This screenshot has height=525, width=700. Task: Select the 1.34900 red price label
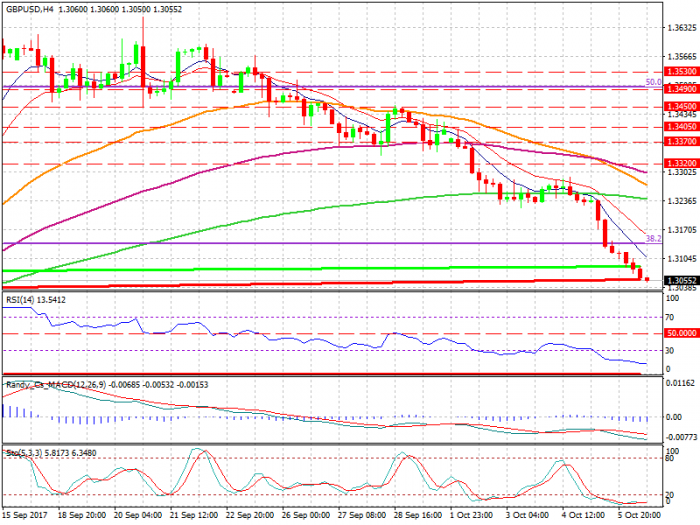click(x=680, y=89)
